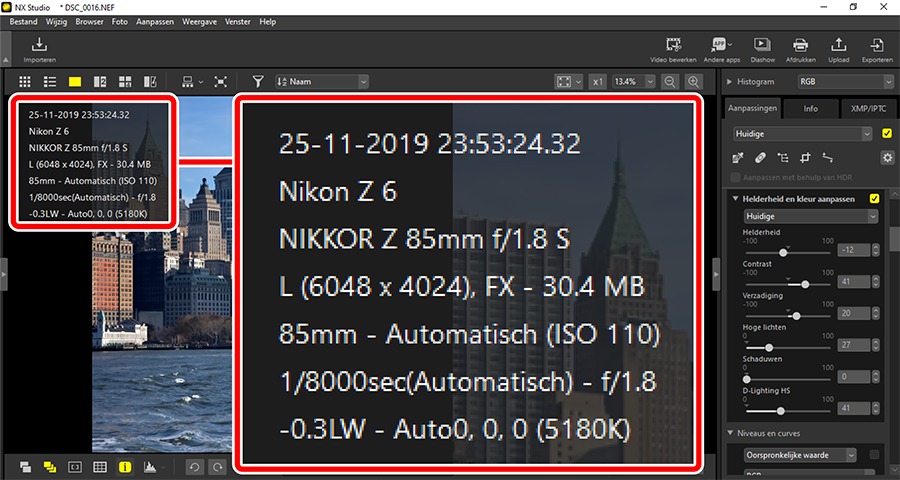Click the Contrast slider handle

(805, 284)
